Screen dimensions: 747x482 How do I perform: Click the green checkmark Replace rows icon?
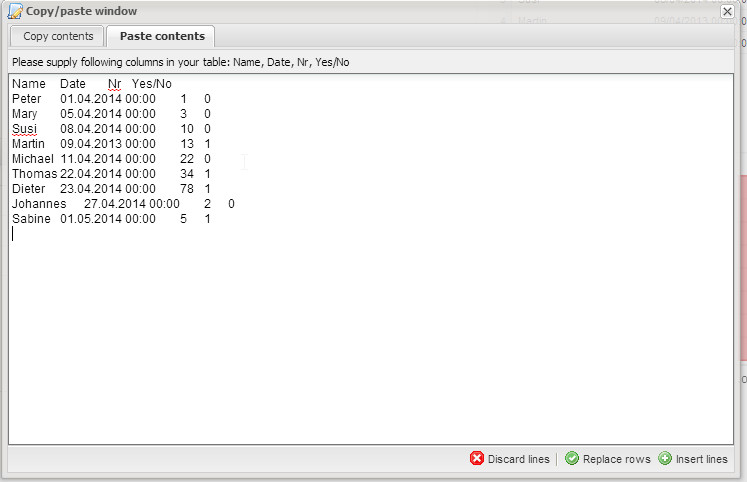[572, 458]
